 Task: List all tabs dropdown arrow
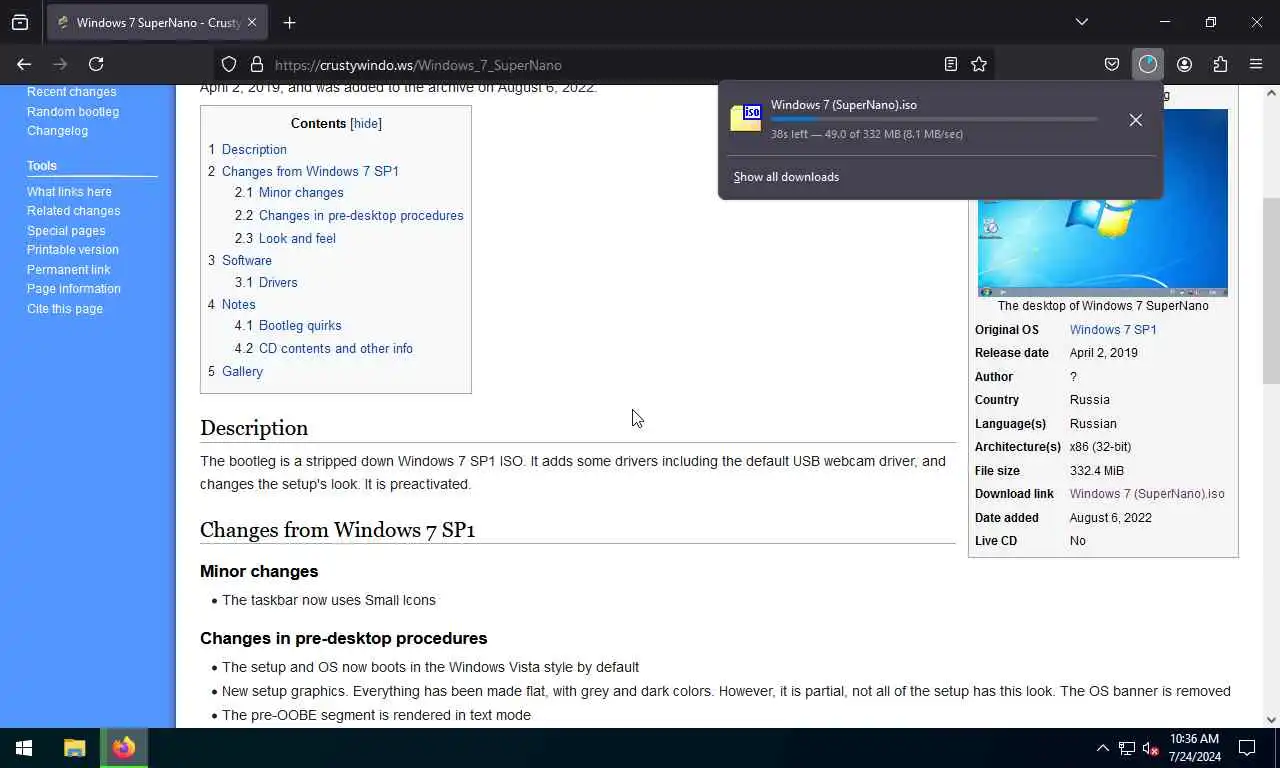[1082, 22]
